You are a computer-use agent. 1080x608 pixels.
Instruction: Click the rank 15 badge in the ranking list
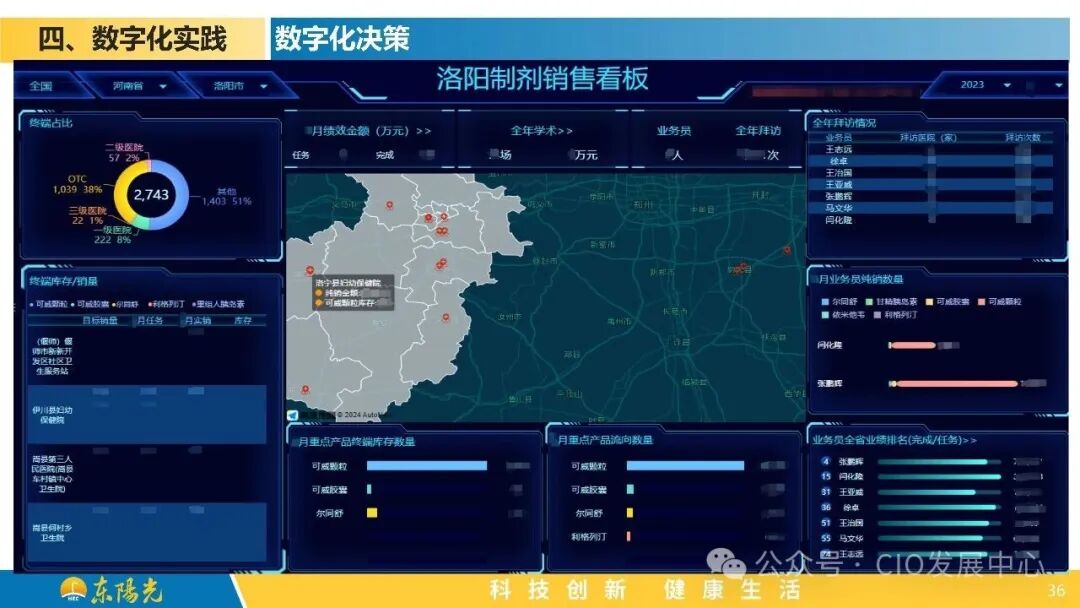point(826,476)
